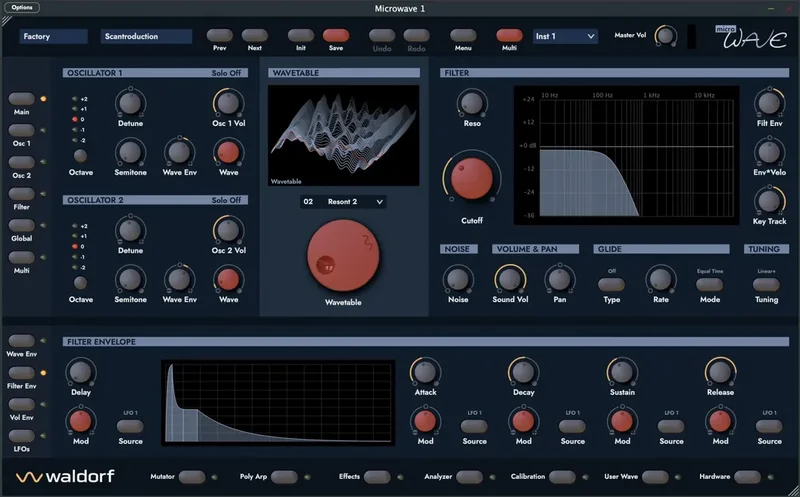800x497 pixels.
Task: Click the LFO 1 Source button under Delay
Action: (x=130, y=426)
